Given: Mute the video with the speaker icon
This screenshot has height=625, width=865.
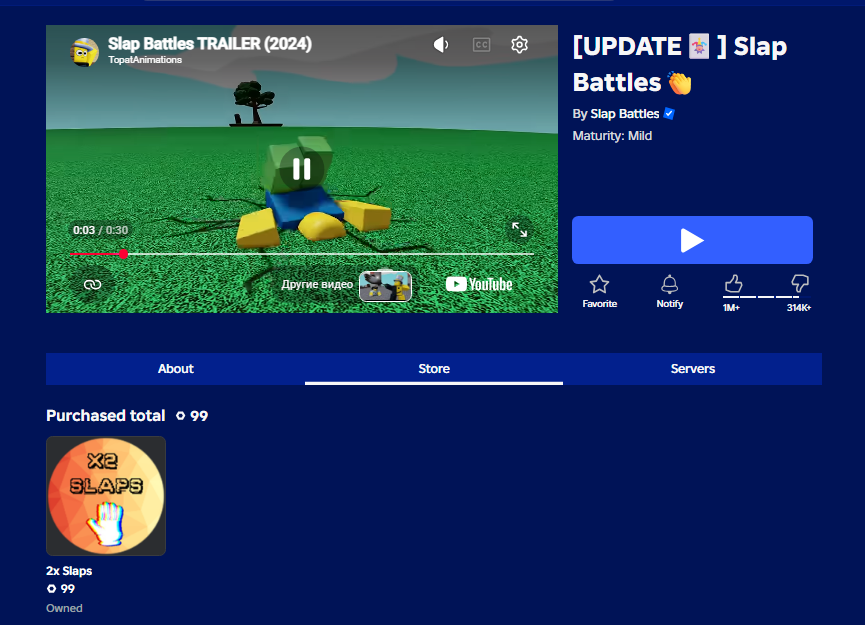Looking at the screenshot, I should point(441,45).
